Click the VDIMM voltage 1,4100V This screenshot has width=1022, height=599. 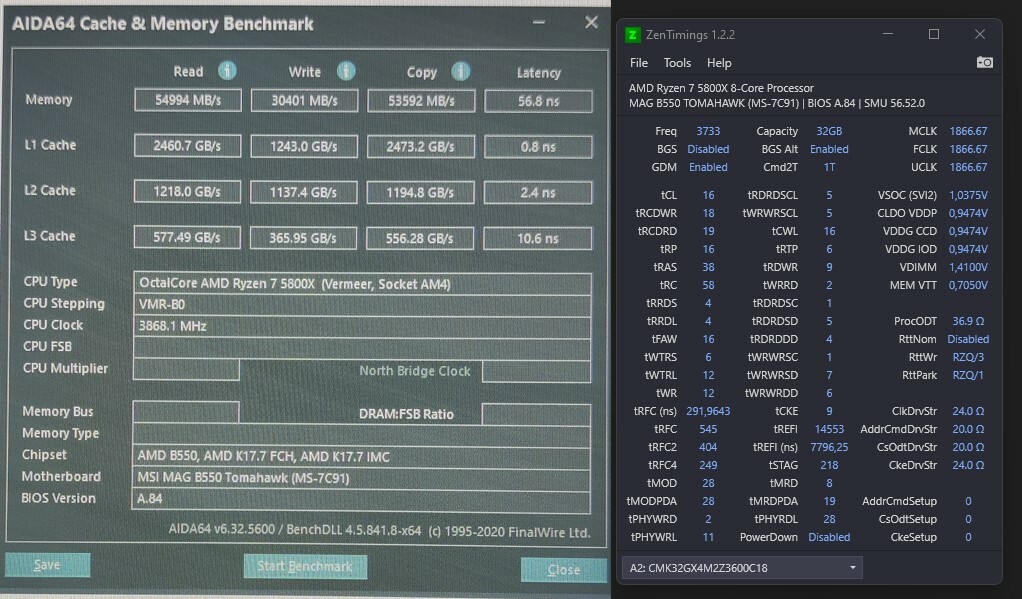(968, 267)
